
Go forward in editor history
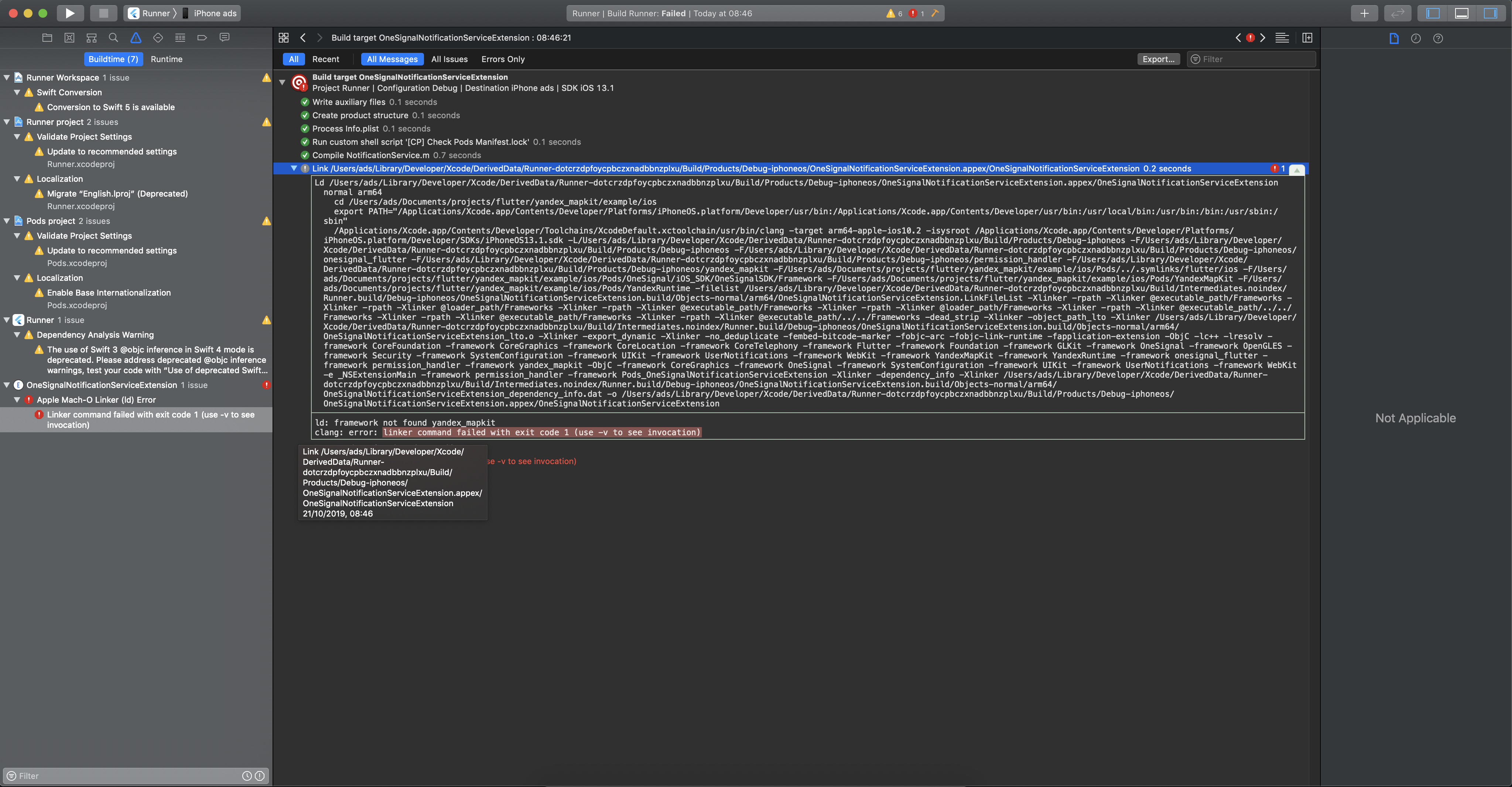tap(319, 38)
